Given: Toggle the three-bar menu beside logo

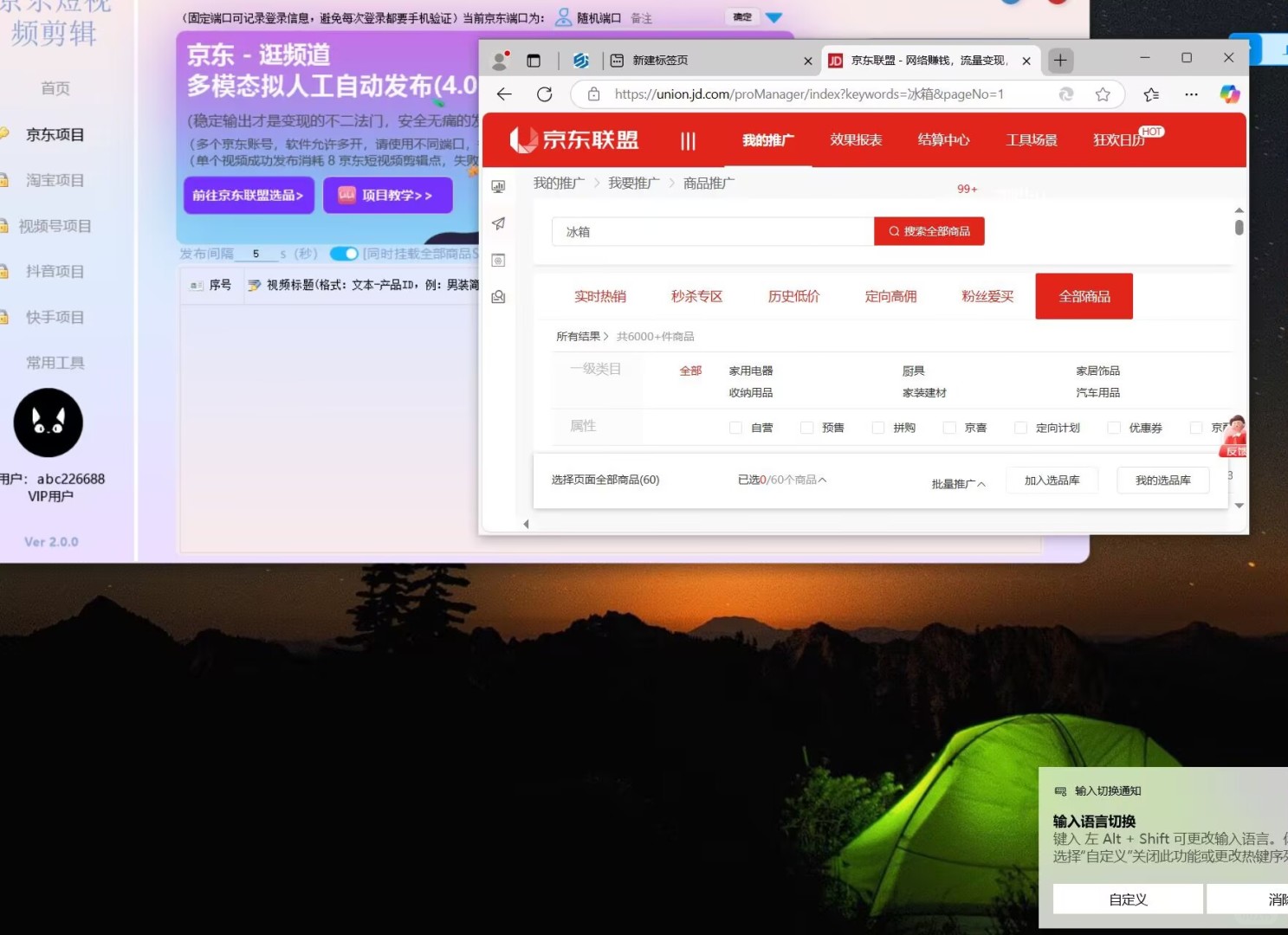Looking at the screenshot, I should [689, 140].
